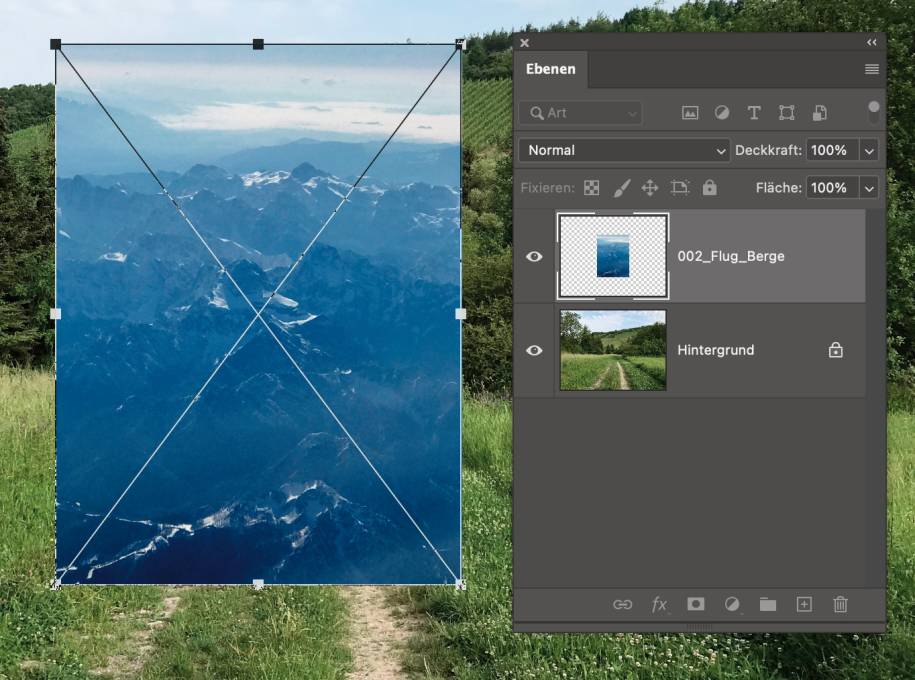The width and height of the screenshot is (915, 680).
Task: Open the Fläche slider arrow
Action: point(869,188)
